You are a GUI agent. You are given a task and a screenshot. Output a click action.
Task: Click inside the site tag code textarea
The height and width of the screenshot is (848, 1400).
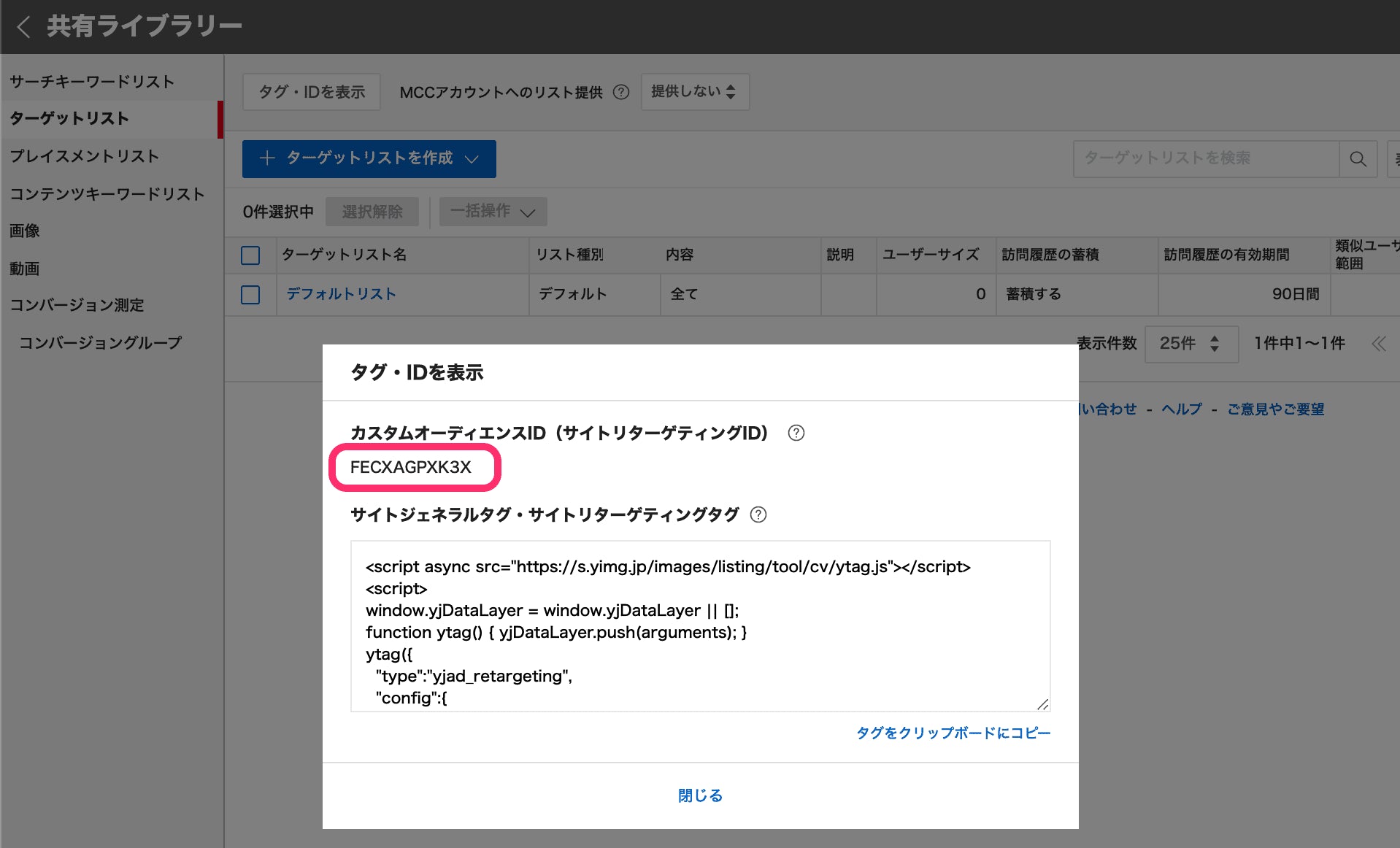pos(700,626)
